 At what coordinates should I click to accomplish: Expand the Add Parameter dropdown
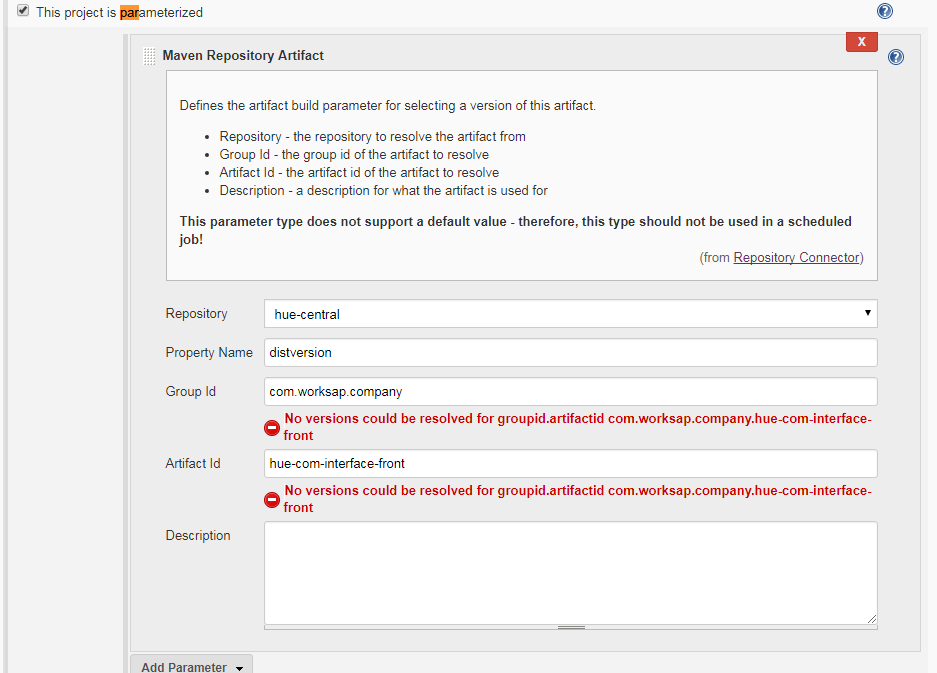click(x=190, y=666)
